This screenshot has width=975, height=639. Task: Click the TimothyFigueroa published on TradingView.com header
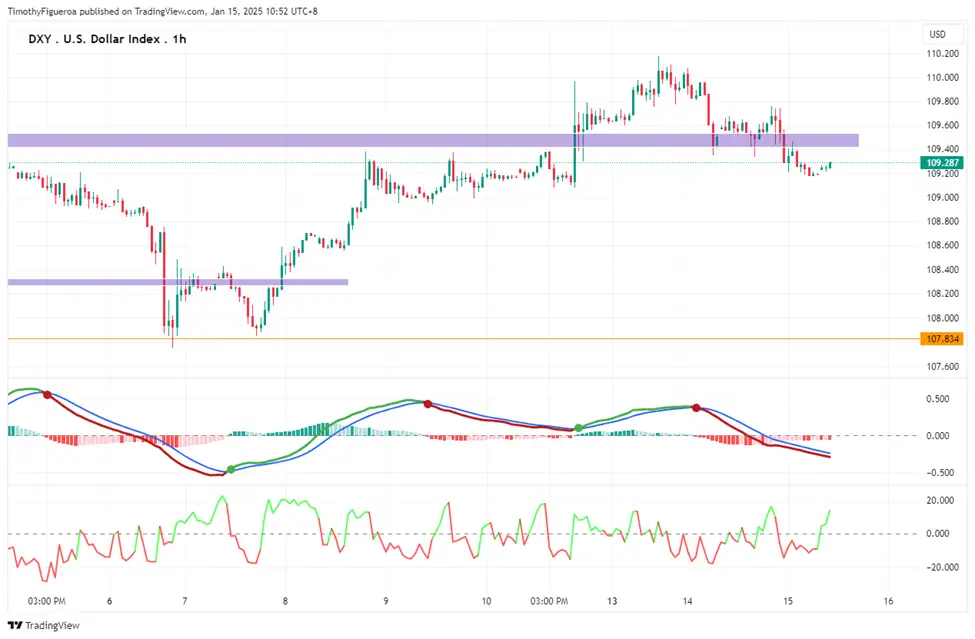[x=162, y=11]
